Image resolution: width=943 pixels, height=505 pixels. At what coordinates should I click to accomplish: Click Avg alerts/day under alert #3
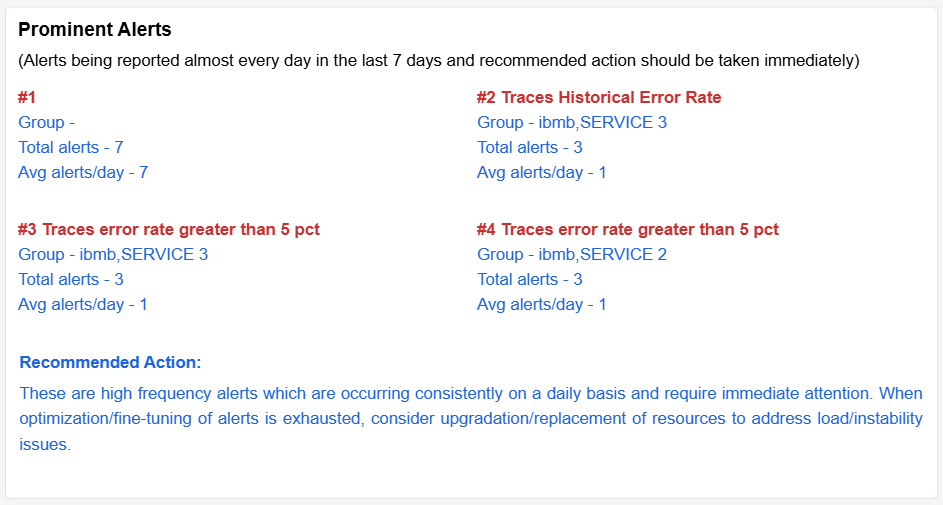pos(83,304)
